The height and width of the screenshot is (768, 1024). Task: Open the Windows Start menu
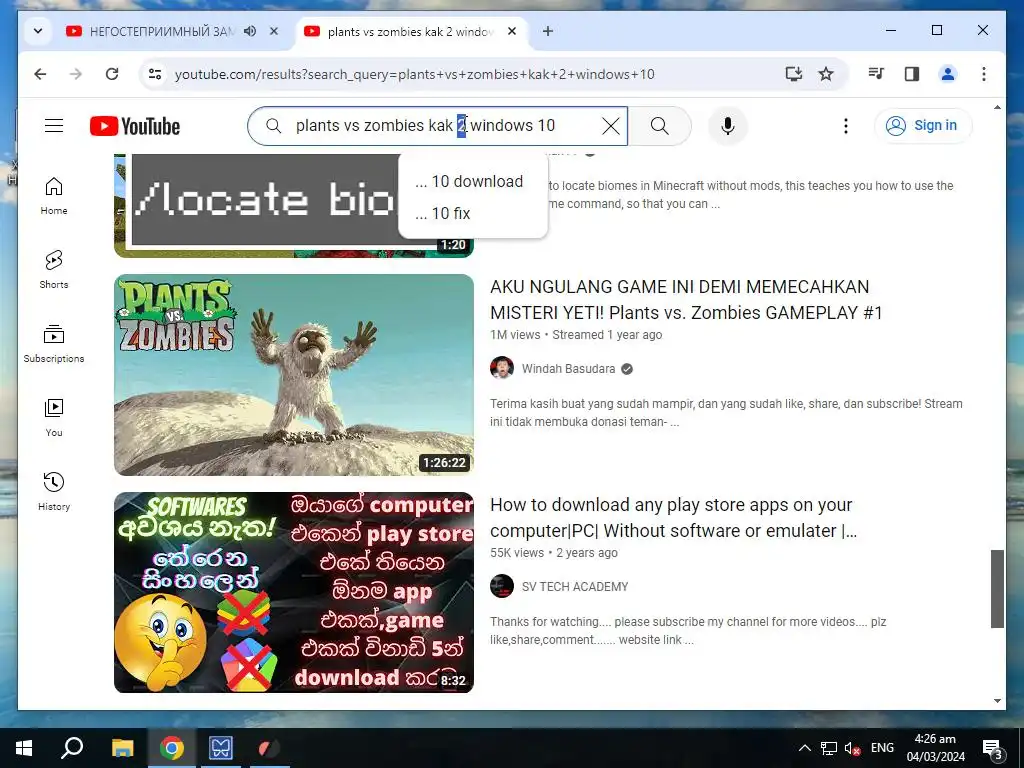[x=24, y=748]
